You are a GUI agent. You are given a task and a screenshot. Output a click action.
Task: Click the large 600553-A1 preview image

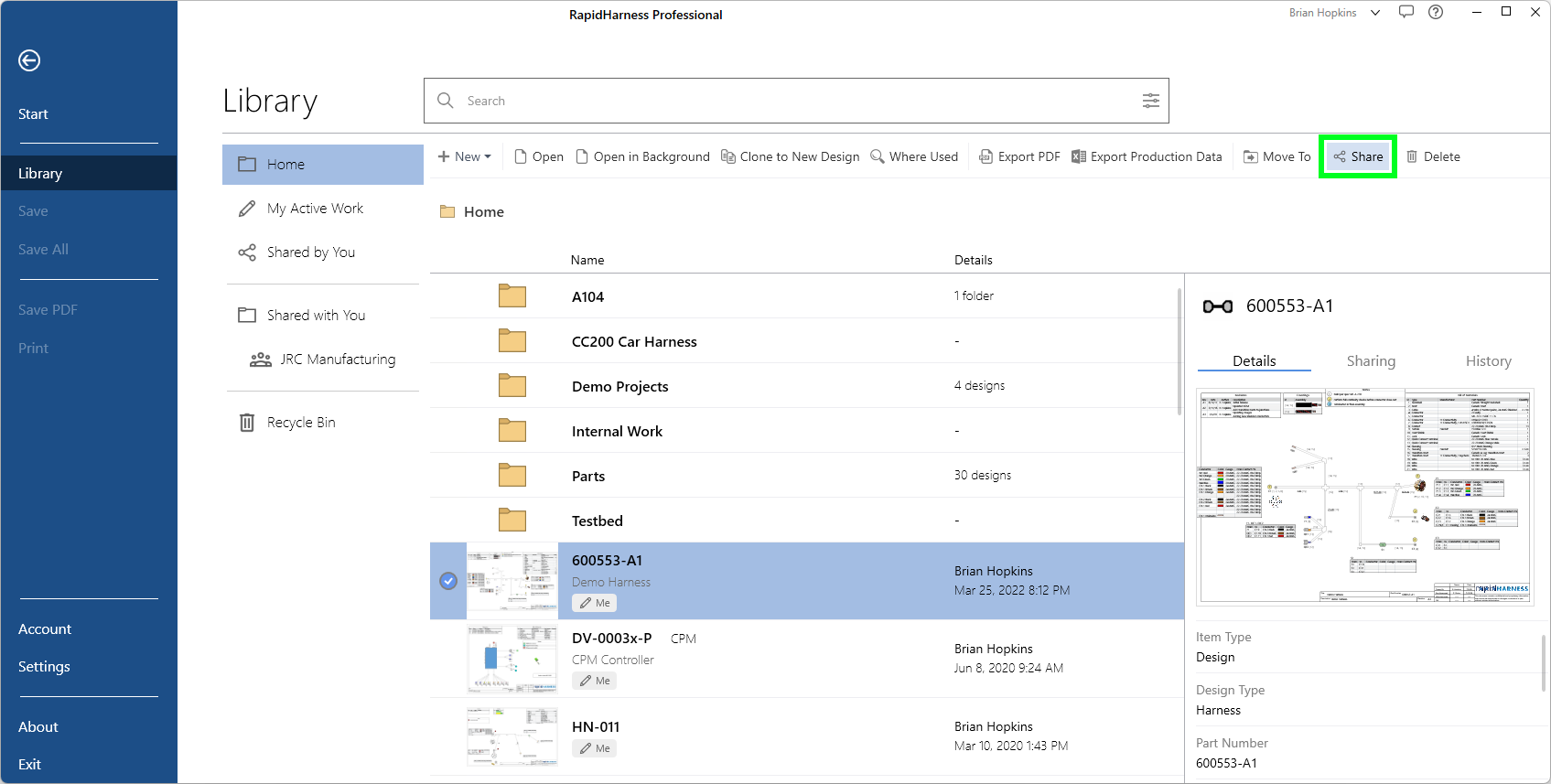point(1365,497)
